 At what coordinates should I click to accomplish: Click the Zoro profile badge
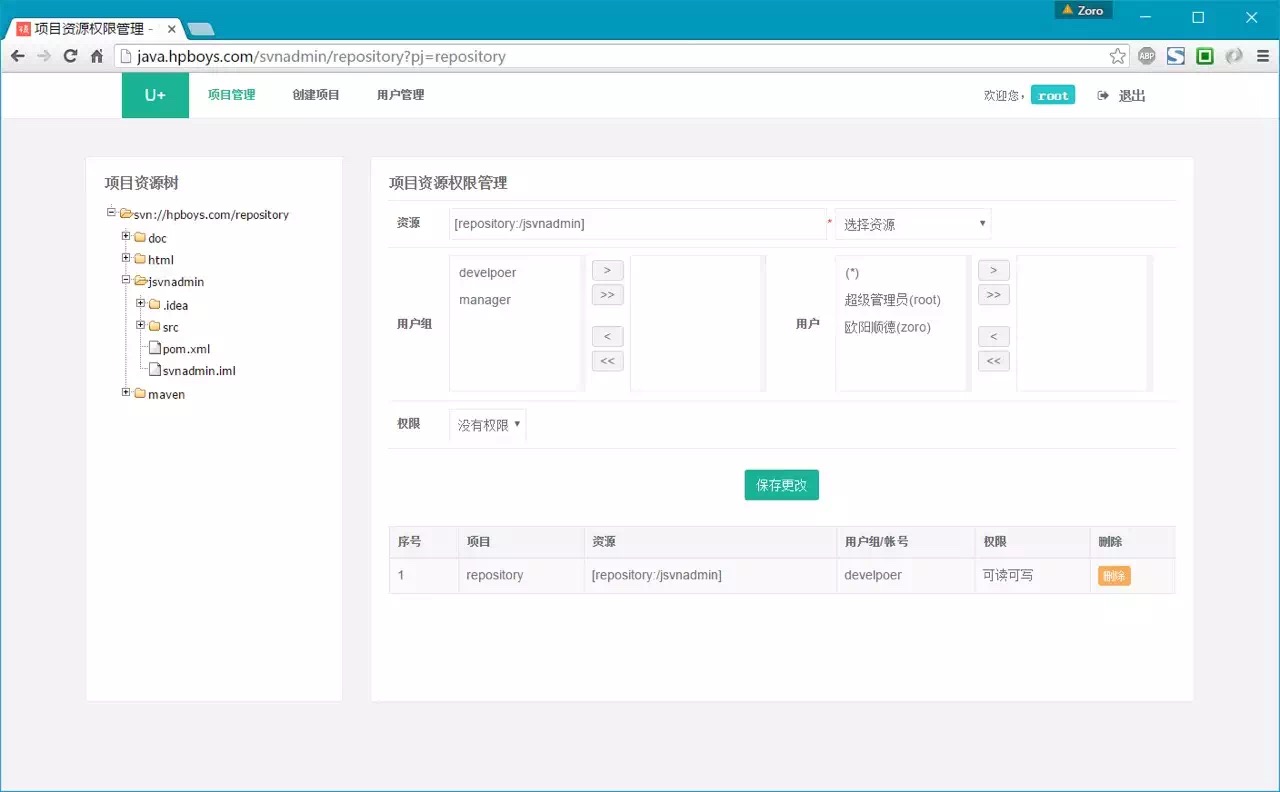tap(1083, 10)
